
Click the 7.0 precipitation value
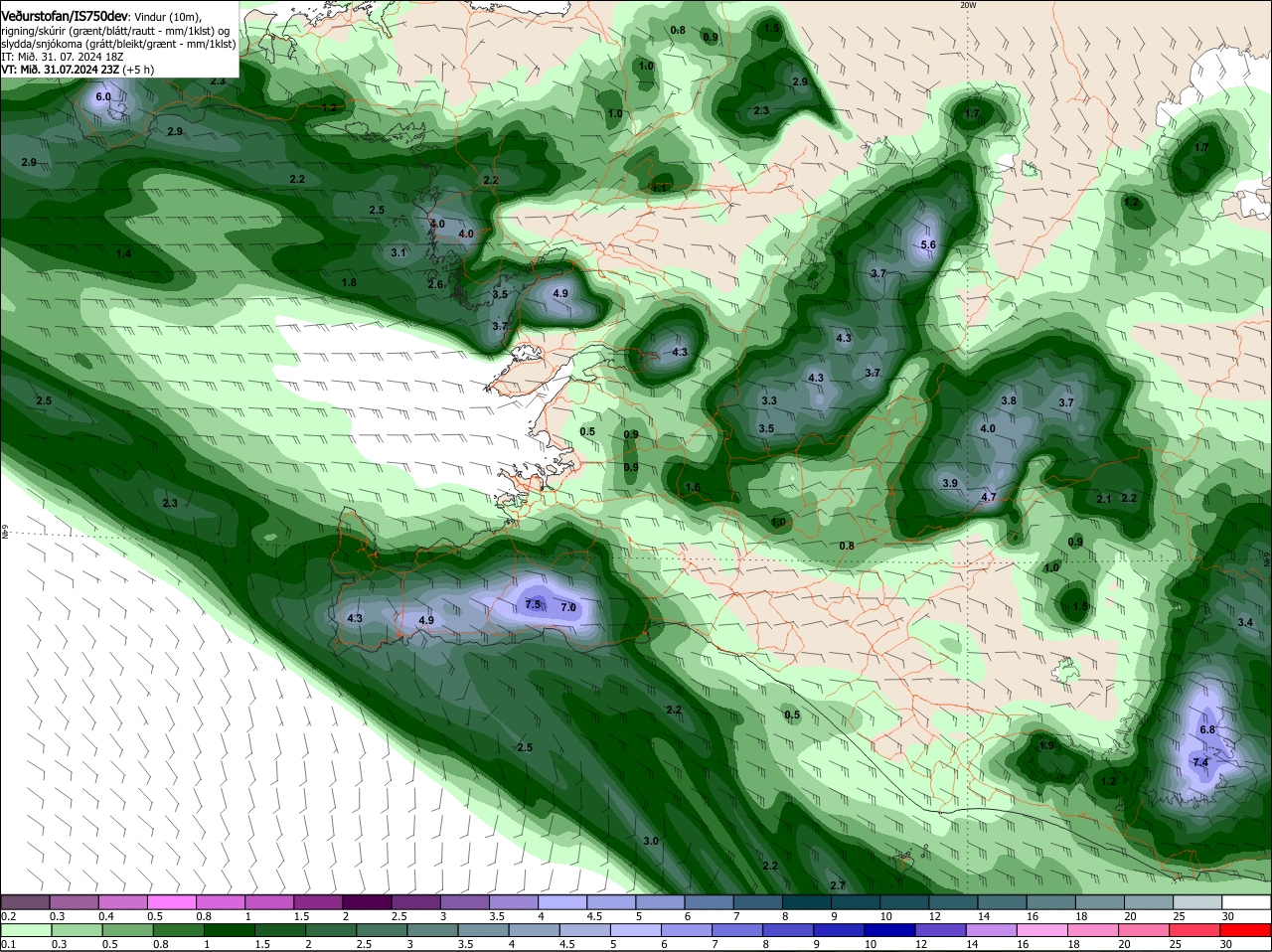568,607
